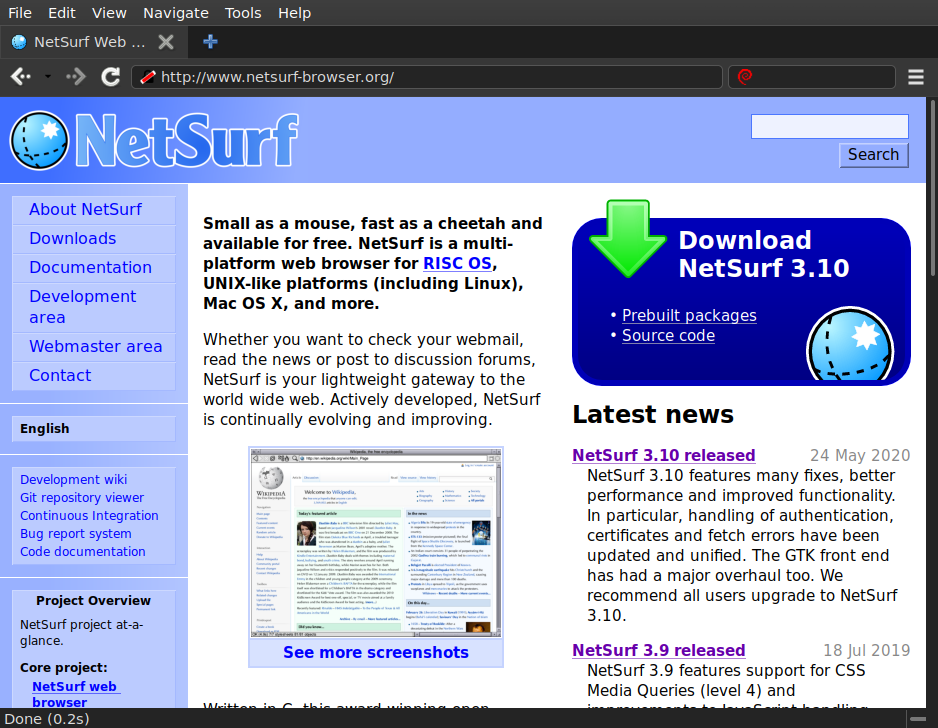The image size is (938, 728).
Task: Click the padlock icon in URL bar
Action: [x=147, y=77]
